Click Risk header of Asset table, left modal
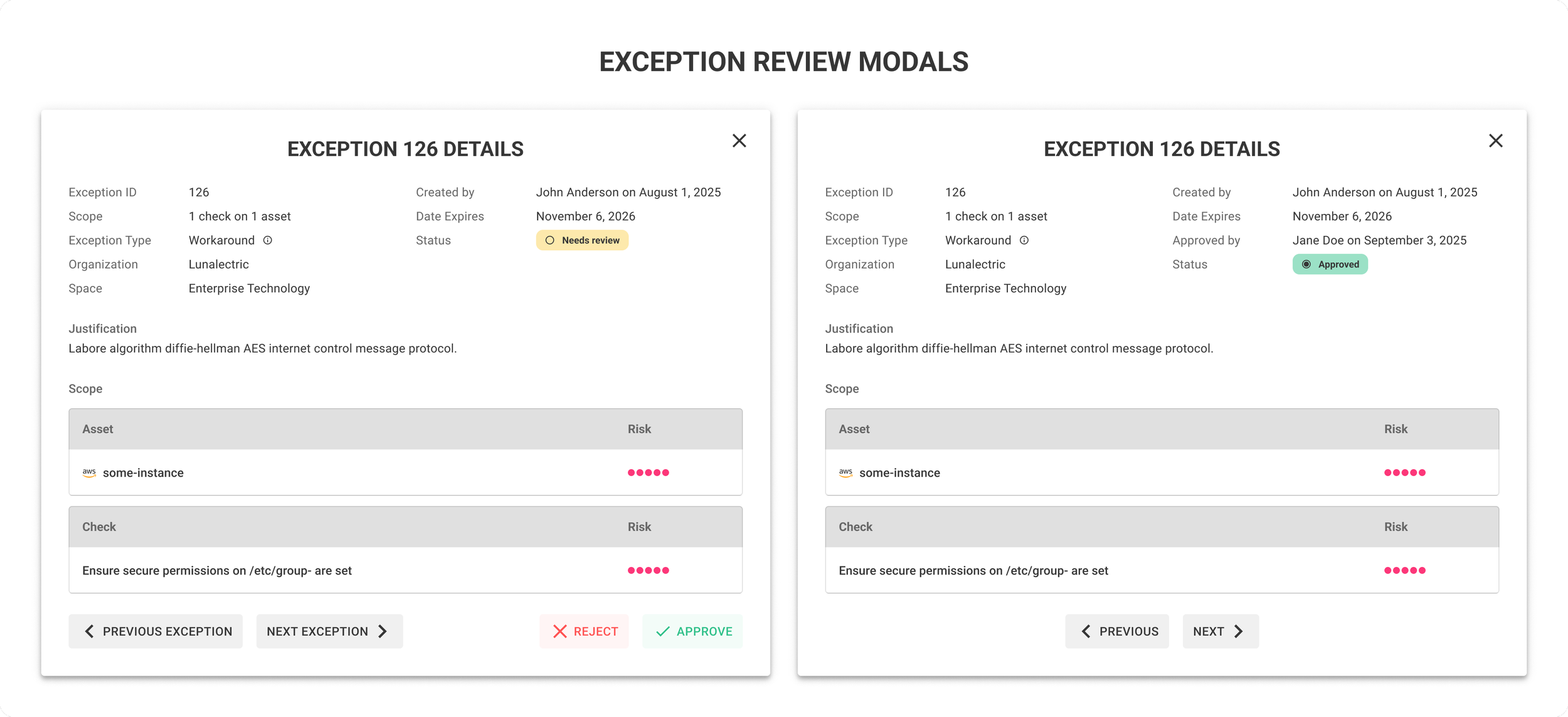This screenshot has height=717, width=1568. coord(639,429)
